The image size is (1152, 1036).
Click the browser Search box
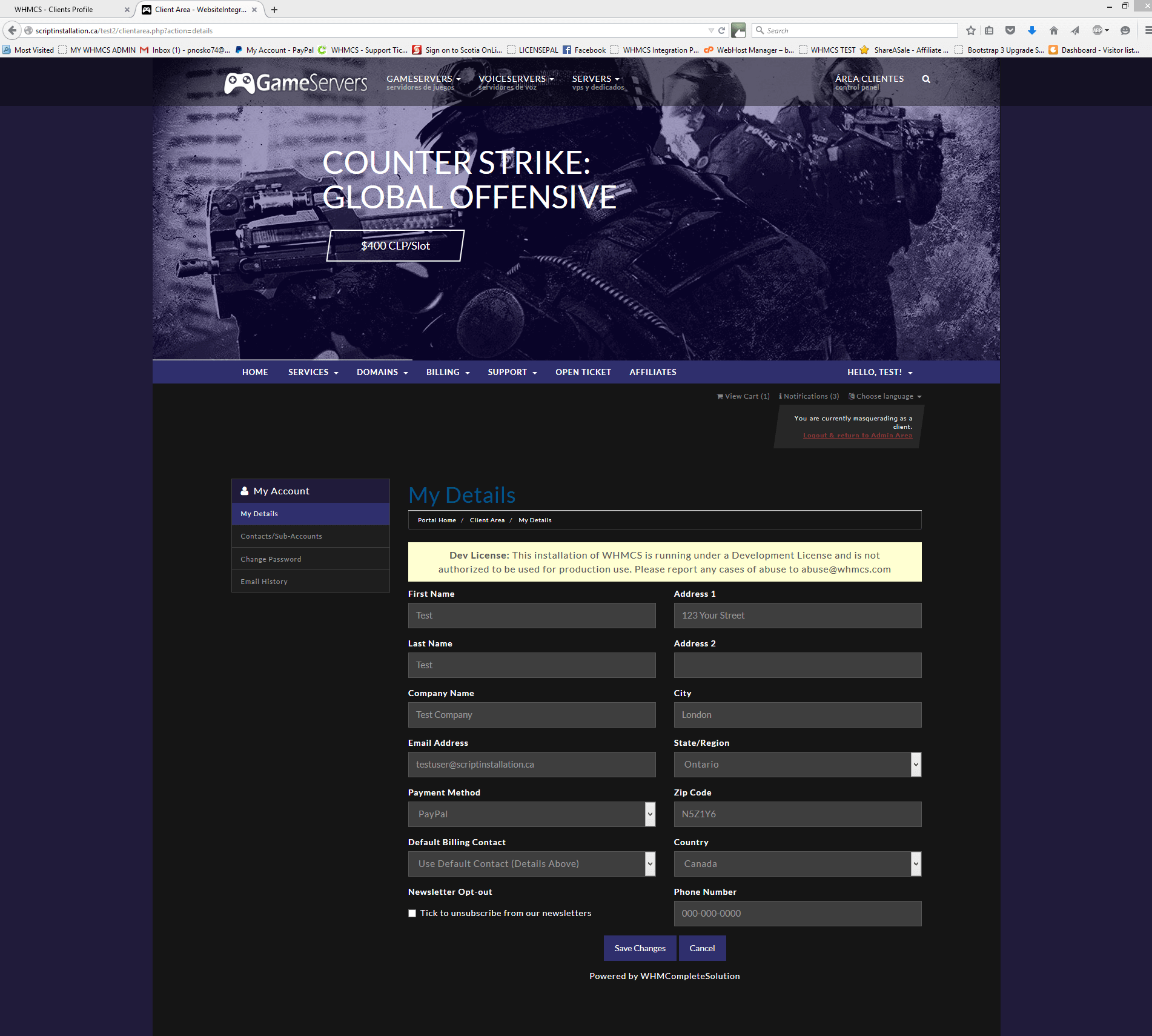pos(855,30)
